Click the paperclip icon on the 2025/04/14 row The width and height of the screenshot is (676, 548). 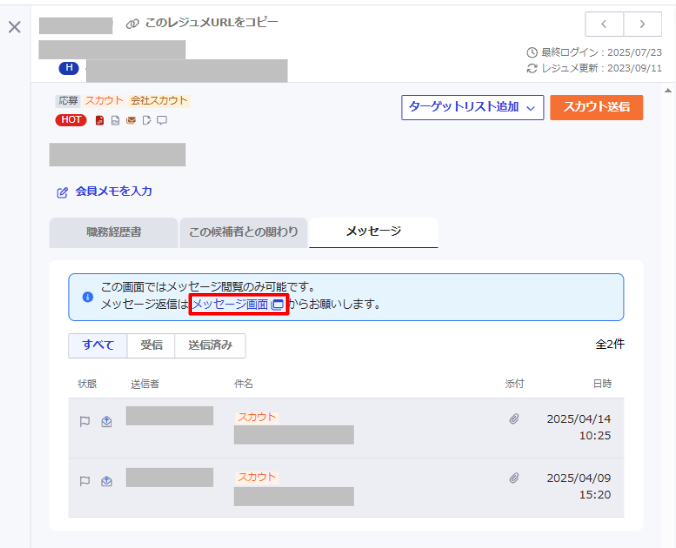pyautogui.click(x=514, y=419)
